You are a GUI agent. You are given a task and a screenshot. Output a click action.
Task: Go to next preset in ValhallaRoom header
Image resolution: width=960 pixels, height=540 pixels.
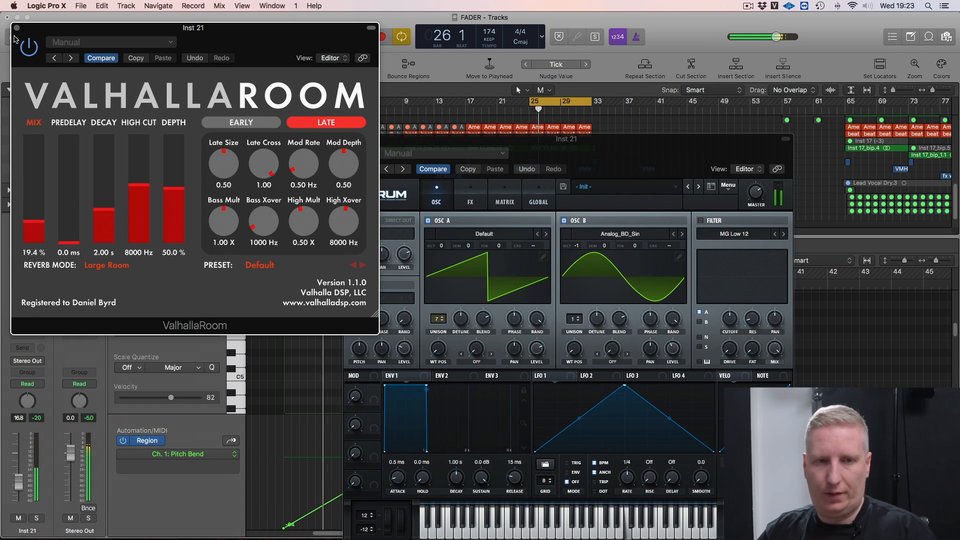coord(70,58)
